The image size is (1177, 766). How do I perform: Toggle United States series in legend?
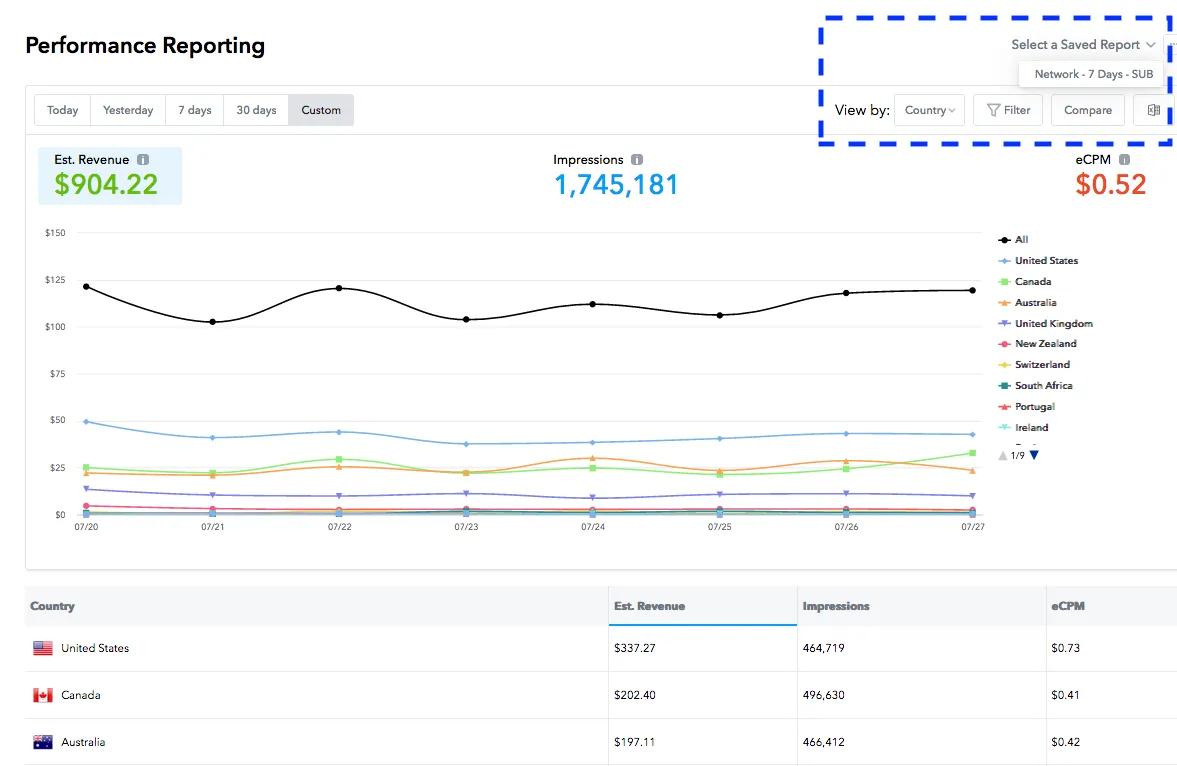[1038, 261]
